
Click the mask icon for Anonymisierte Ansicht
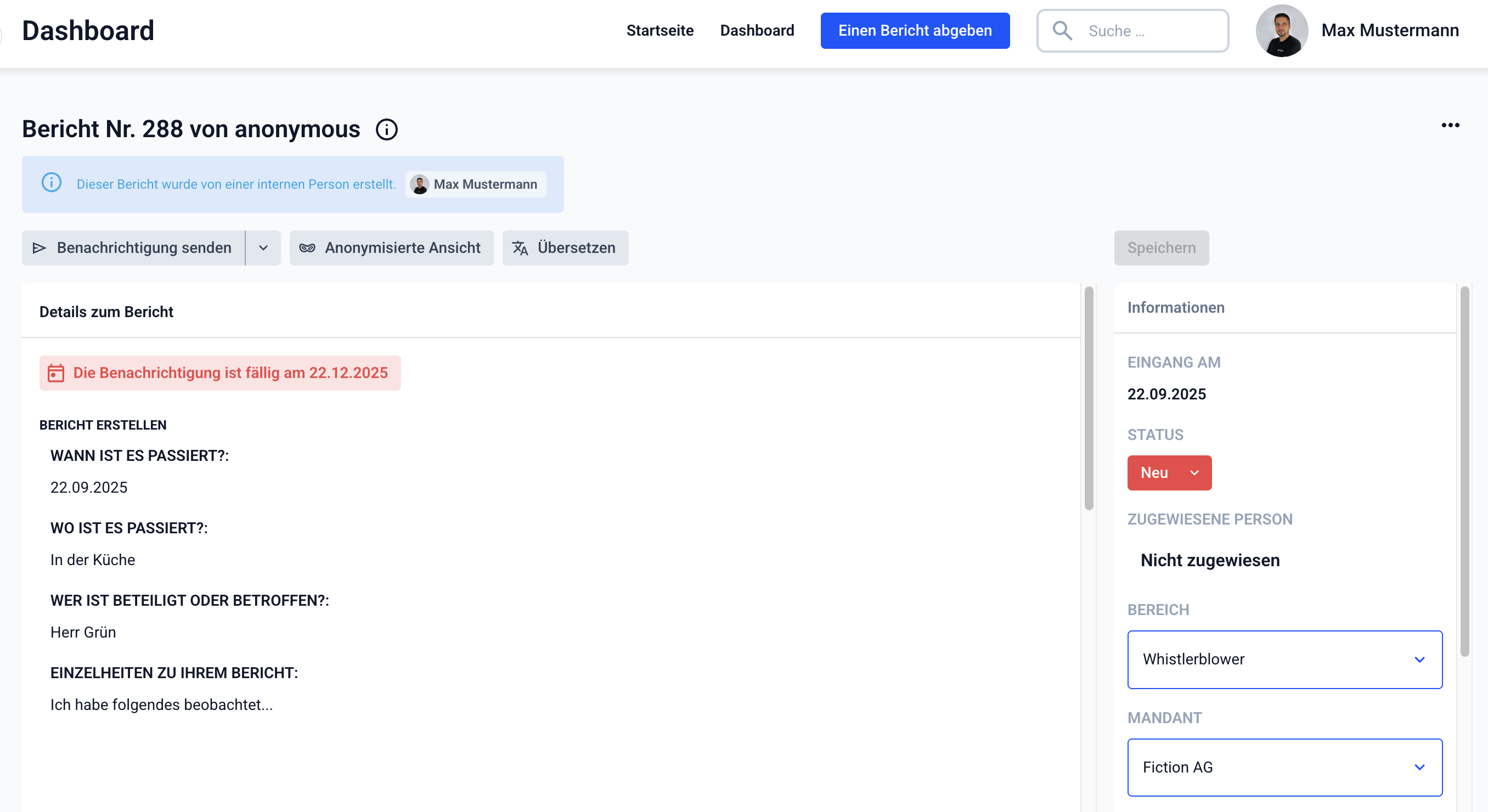click(307, 249)
